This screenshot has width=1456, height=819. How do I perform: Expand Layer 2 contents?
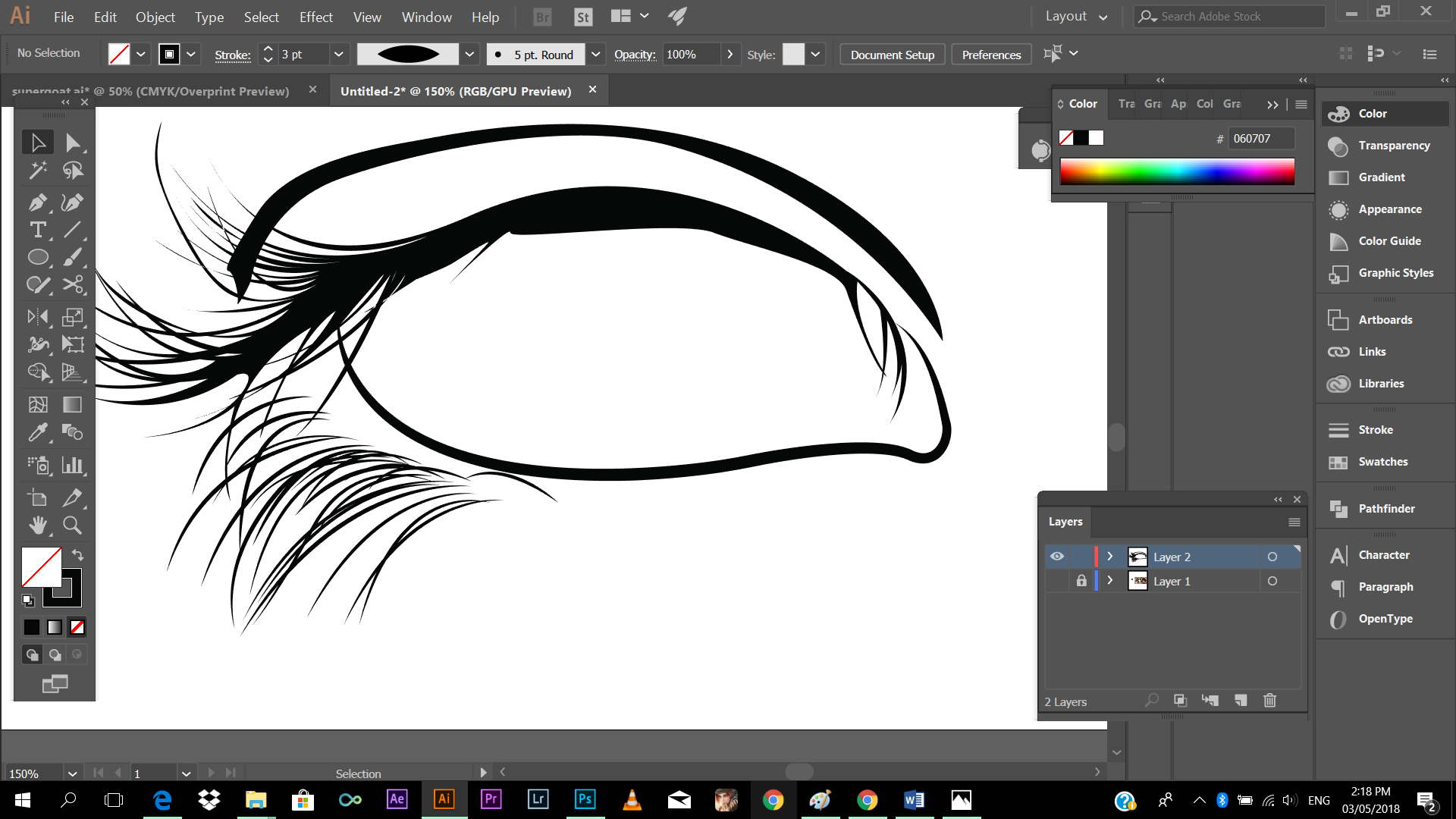[1110, 557]
